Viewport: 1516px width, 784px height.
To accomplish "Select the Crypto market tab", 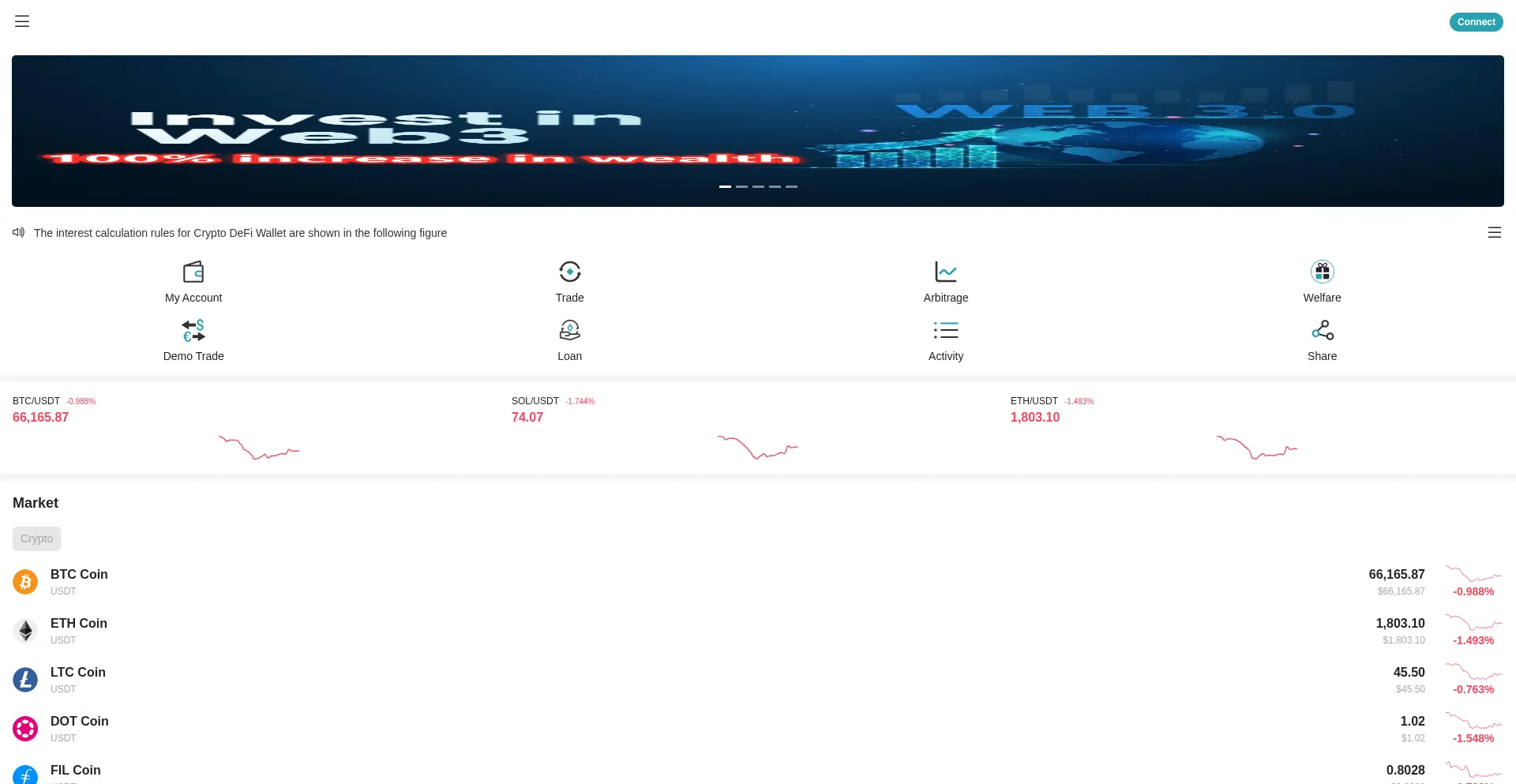I will [36, 538].
